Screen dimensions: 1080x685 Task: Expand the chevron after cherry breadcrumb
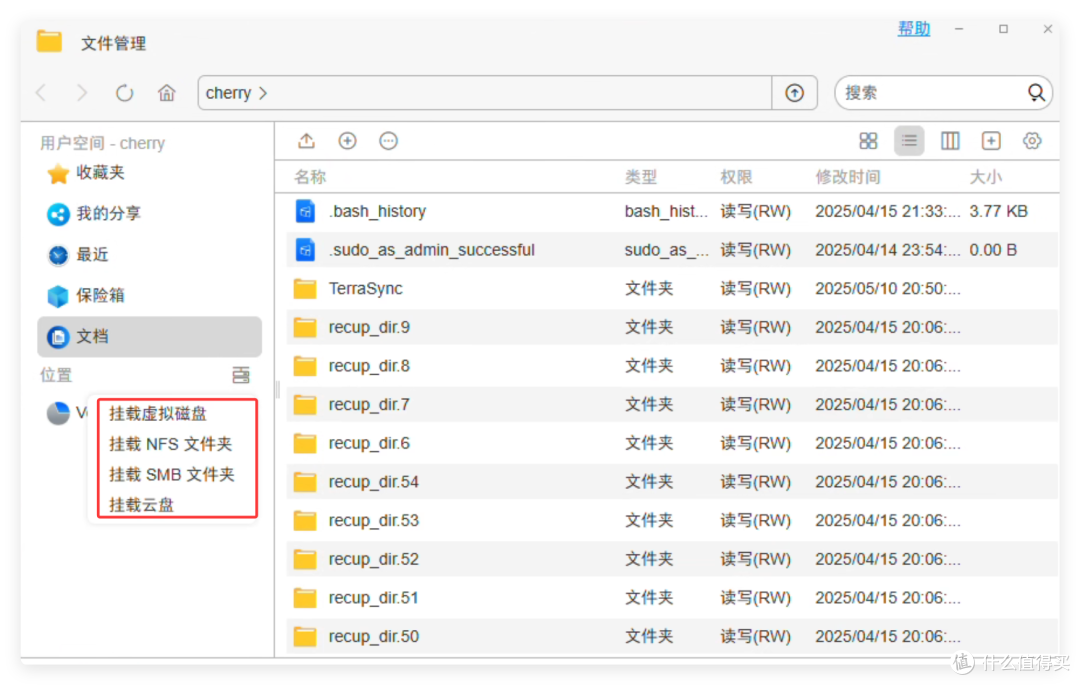(263, 93)
